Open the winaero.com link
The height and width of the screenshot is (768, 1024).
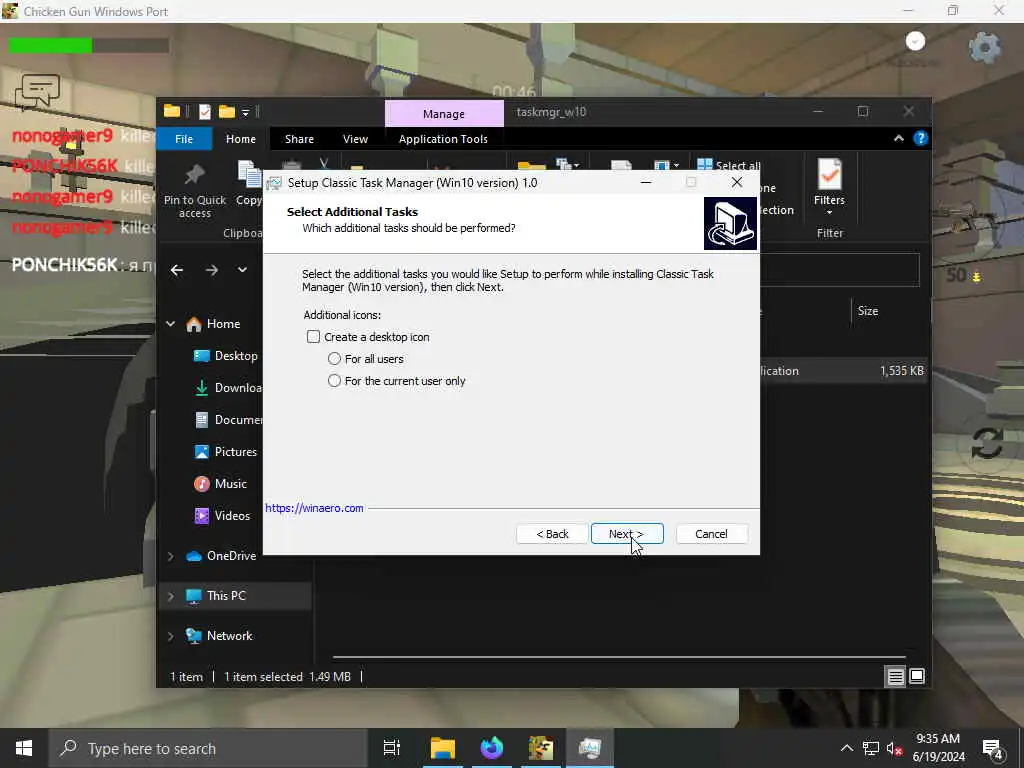click(x=314, y=508)
